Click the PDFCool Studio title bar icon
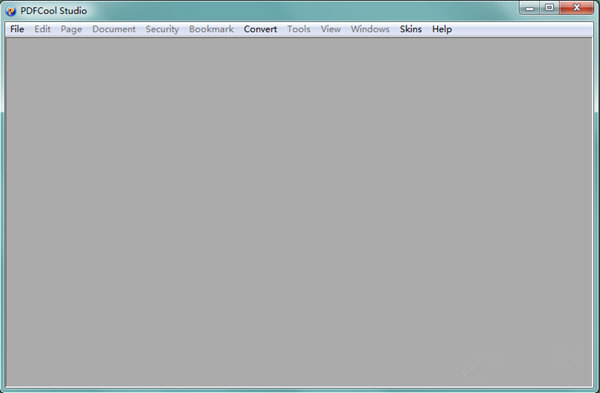The height and width of the screenshot is (393, 600). click(x=11, y=11)
